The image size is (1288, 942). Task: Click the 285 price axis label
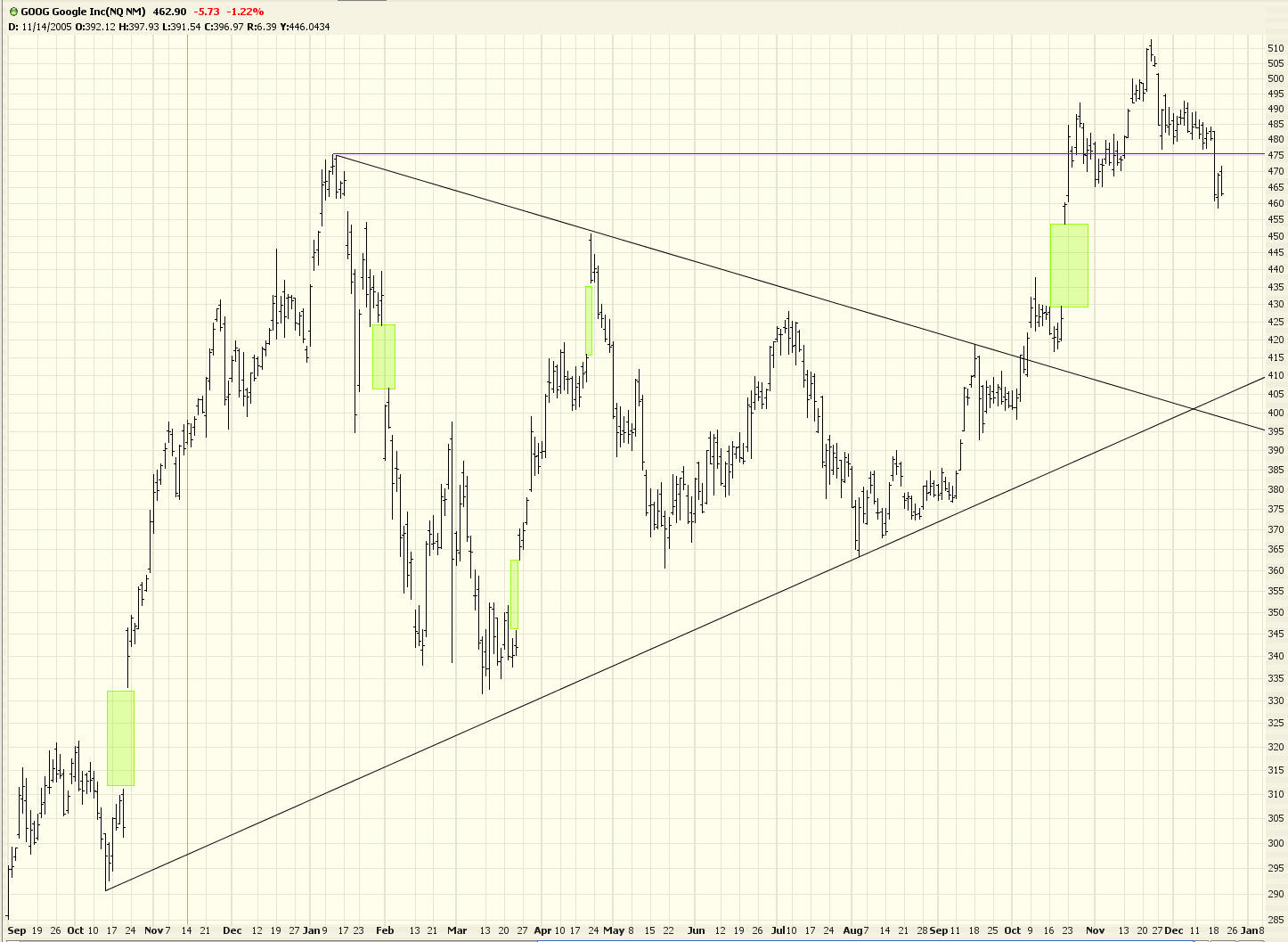1276,920
